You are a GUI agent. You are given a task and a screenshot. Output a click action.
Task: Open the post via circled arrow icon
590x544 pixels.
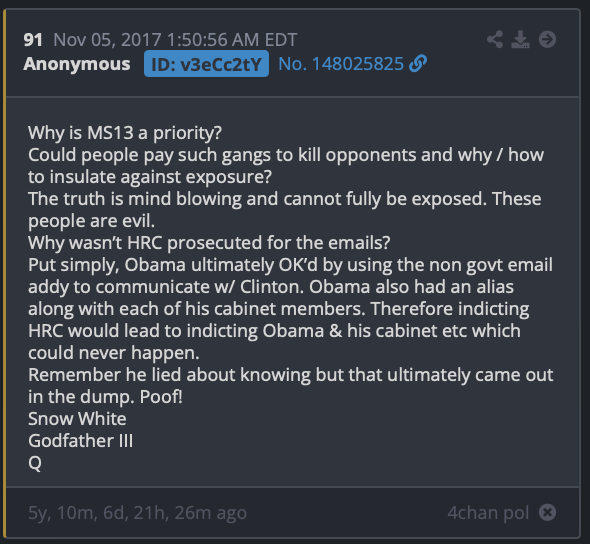click(x=547, y=40)
